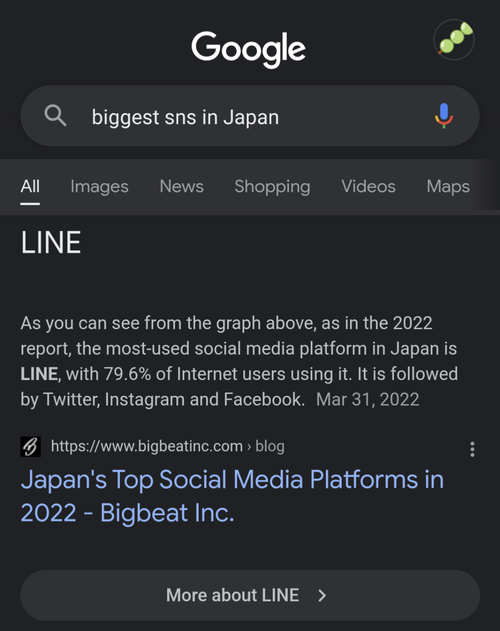Click the featured snippet text about LINE
500x631 pixels.
239,361
